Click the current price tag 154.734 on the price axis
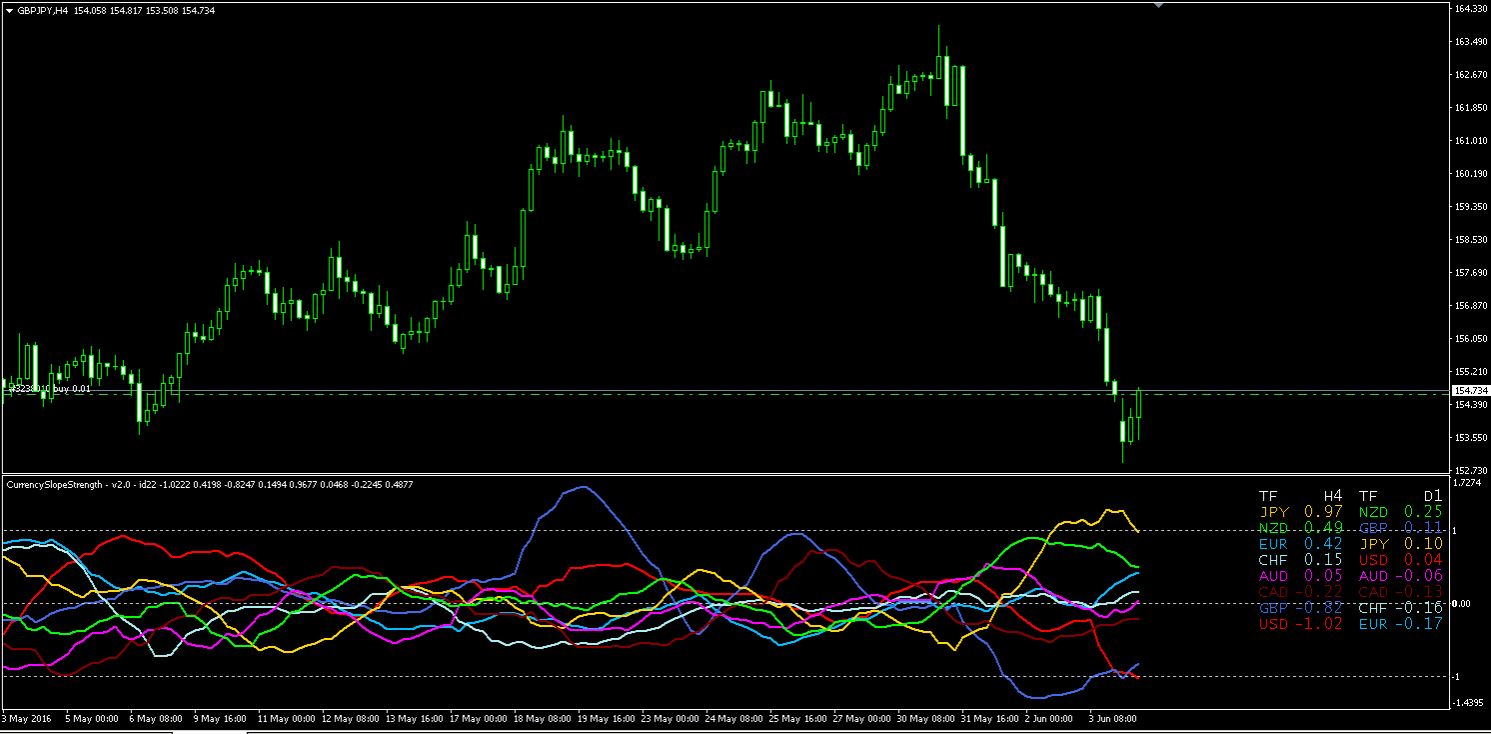 [1469, 391]
